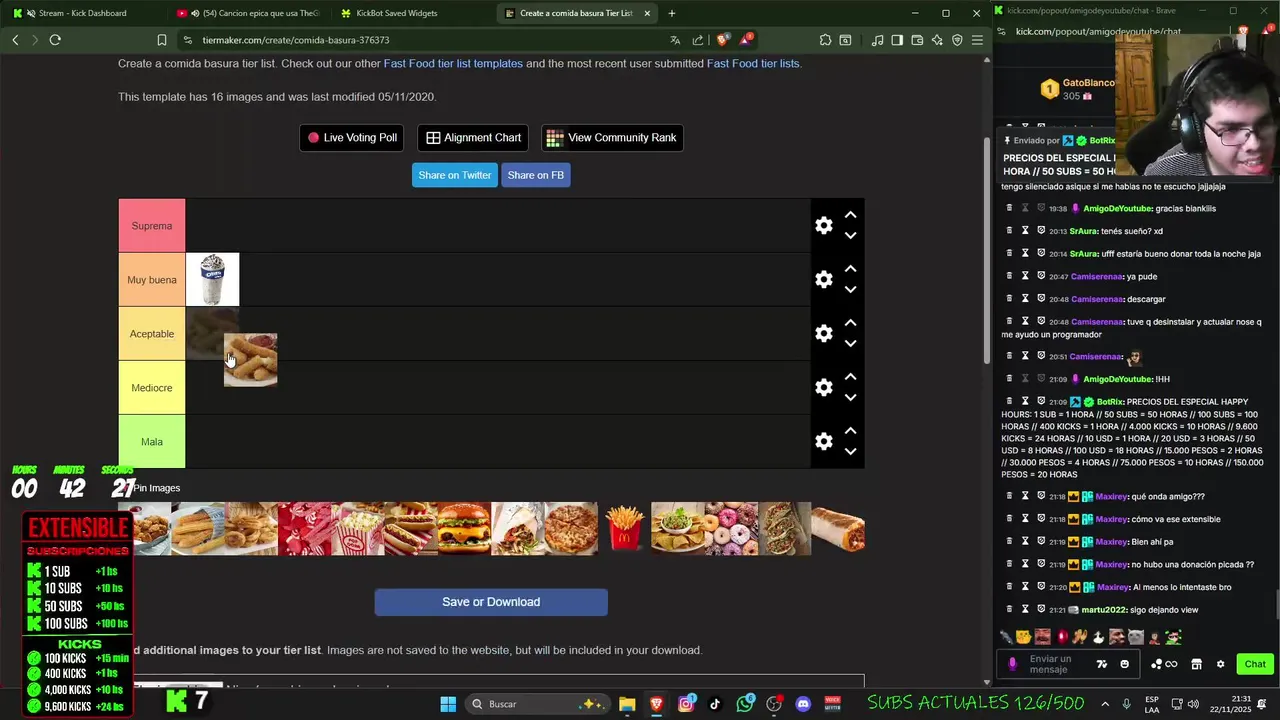Switch to YouTube Cancion epica tab
1280x720 pixels.
pos(247,13)
